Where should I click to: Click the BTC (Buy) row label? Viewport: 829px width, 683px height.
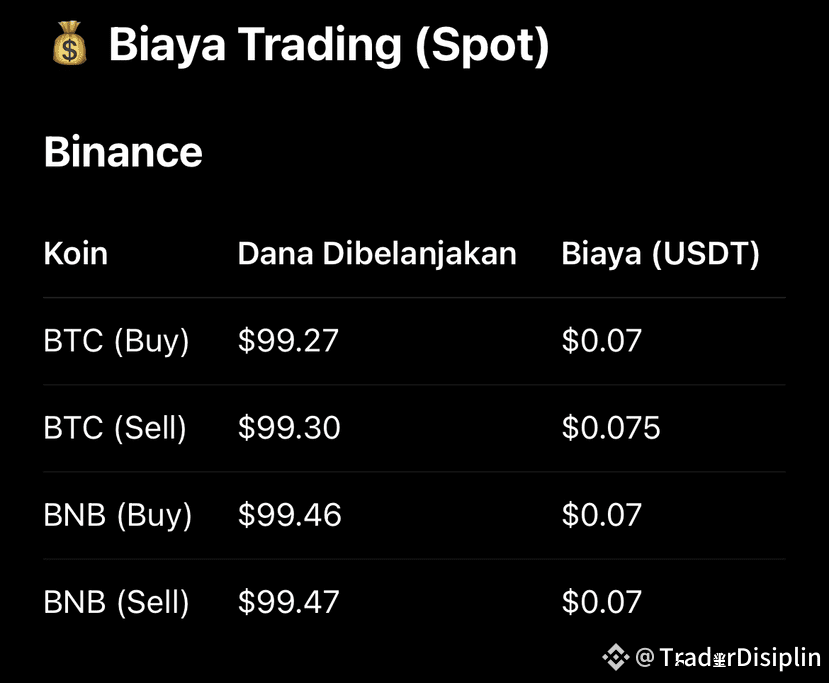click(116, 341)
